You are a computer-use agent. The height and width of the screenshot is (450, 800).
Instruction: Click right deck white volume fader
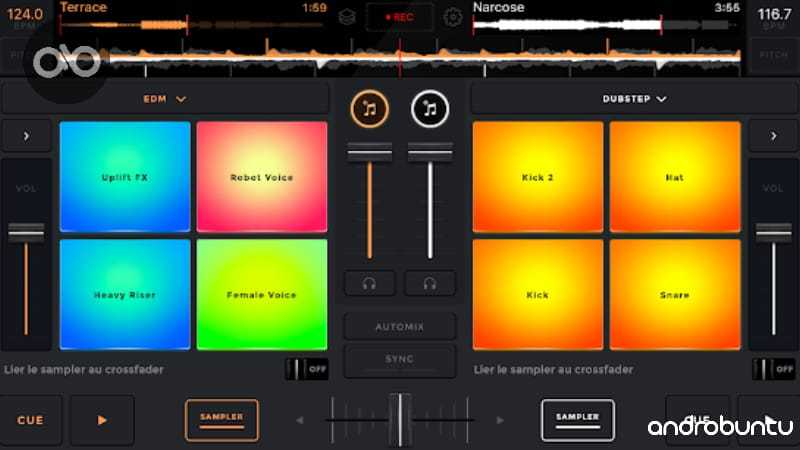click(x=430, y=152)
